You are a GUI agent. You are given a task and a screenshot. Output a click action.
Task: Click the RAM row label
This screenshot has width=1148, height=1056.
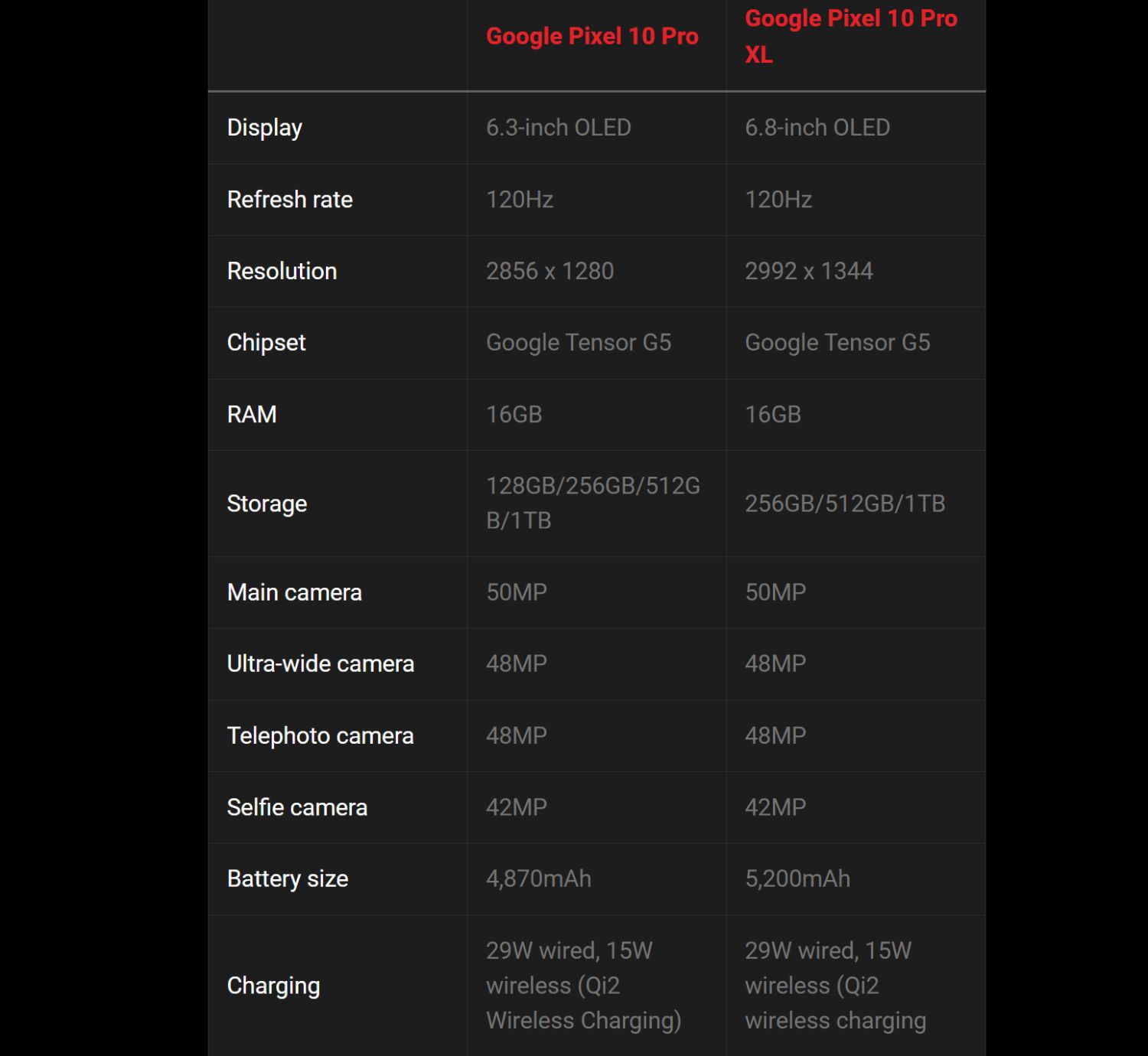[252, 415]
